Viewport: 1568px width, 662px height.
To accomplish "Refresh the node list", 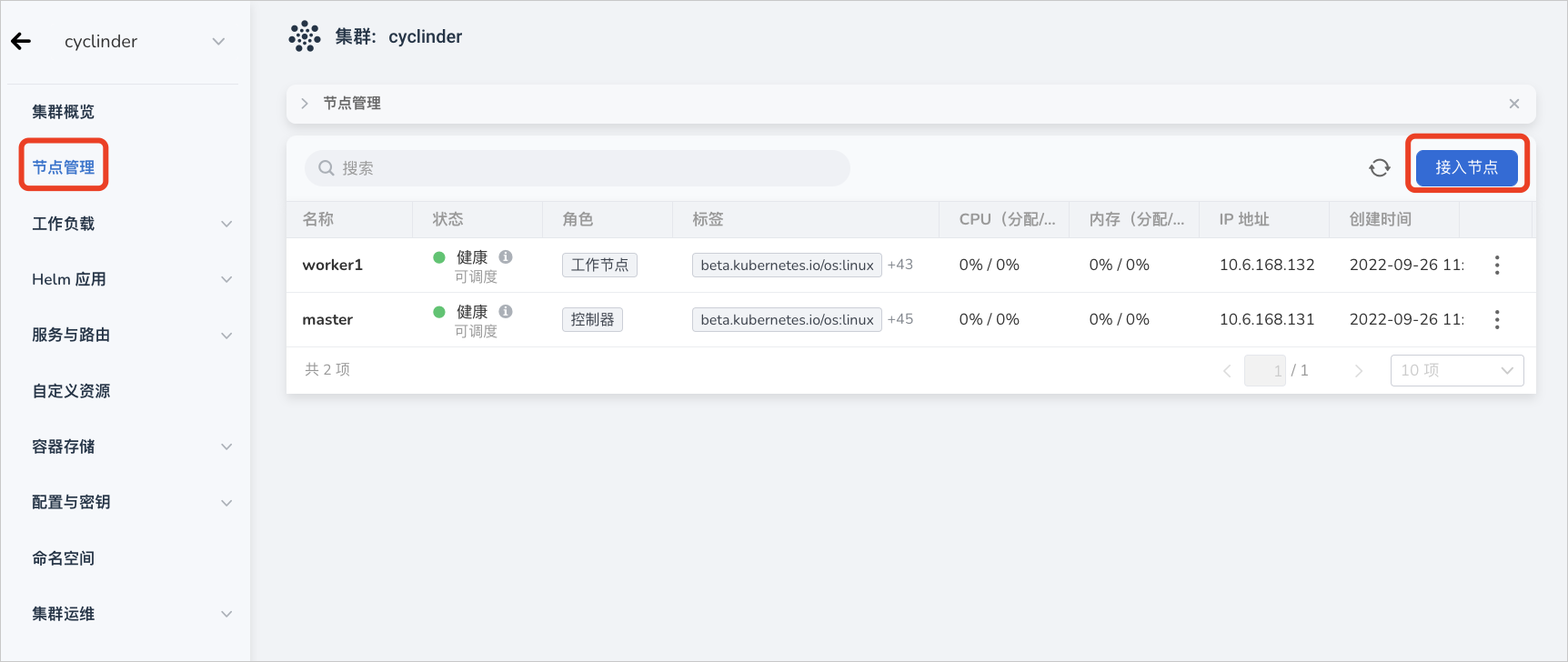I will tap(1380, 167).
